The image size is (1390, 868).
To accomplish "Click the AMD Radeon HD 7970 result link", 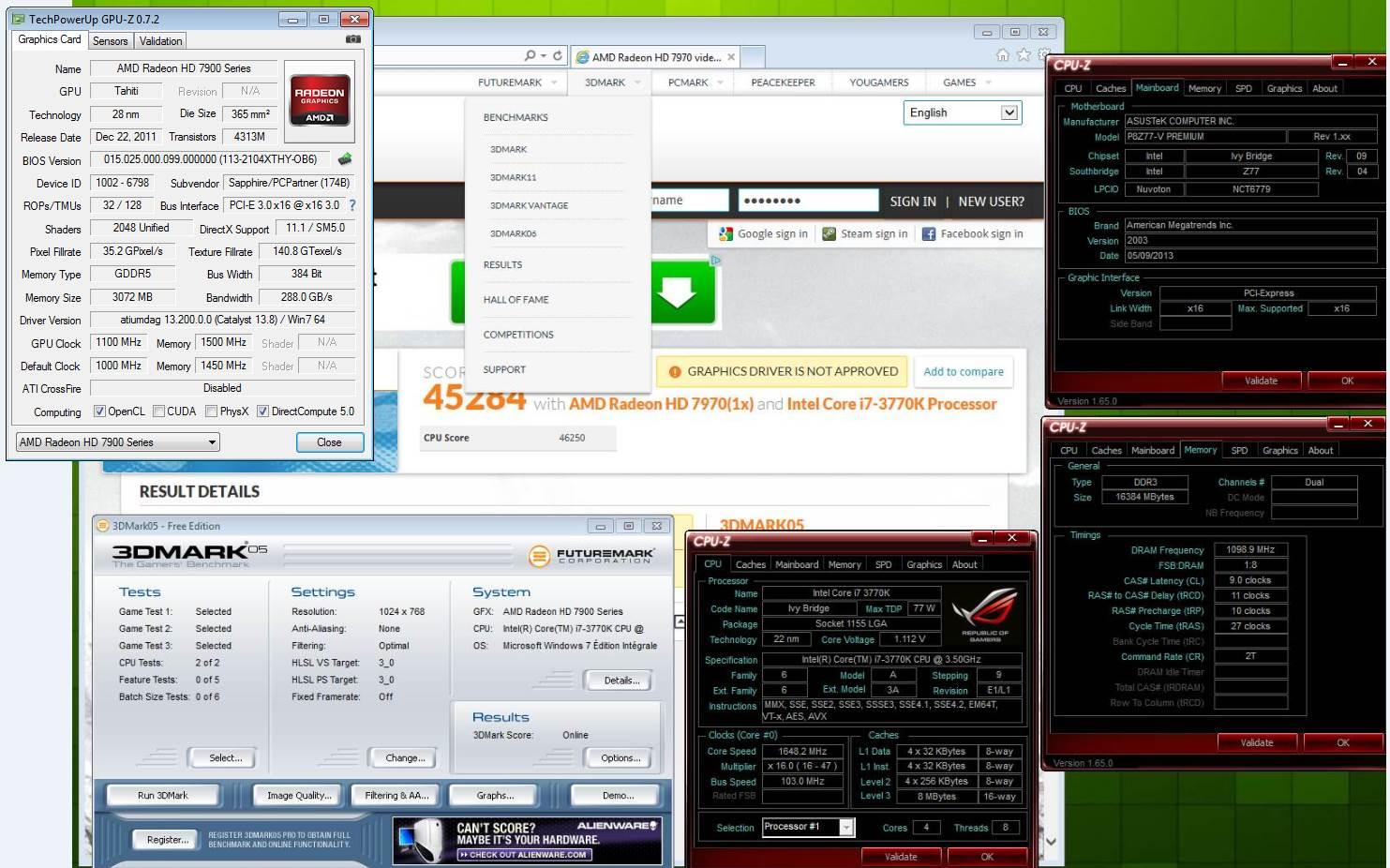I will (661, 404).
